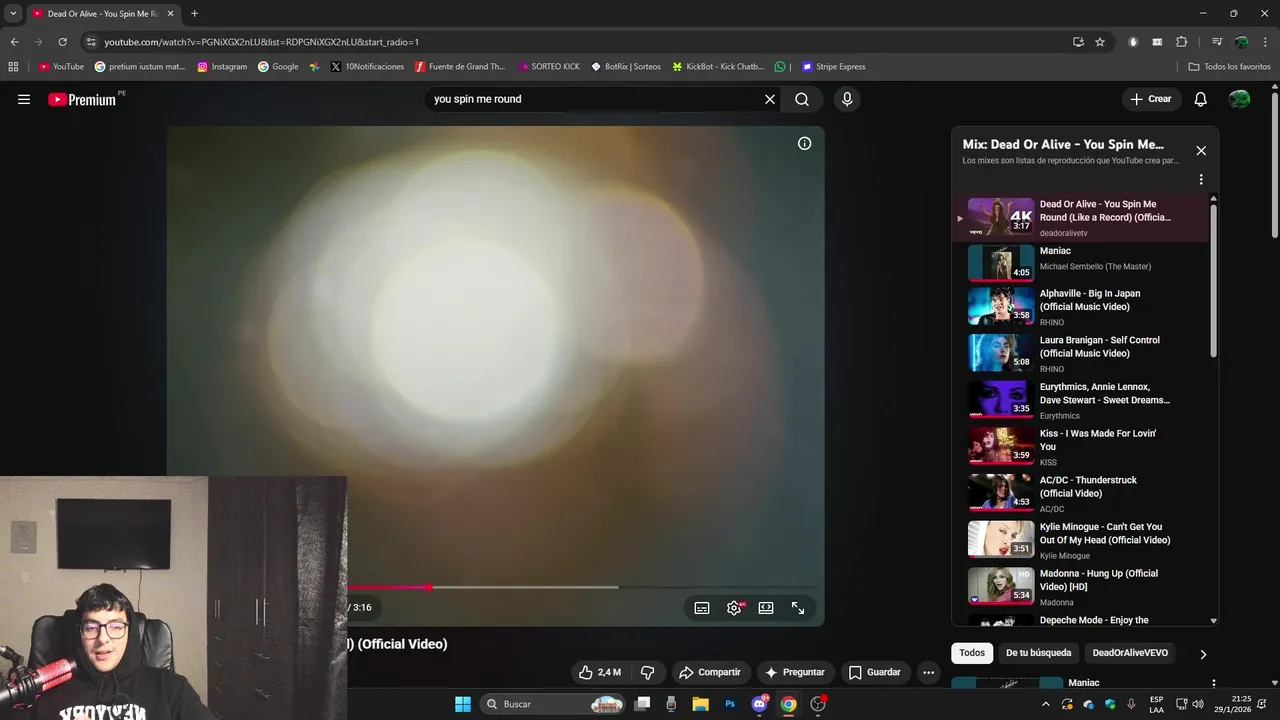Select the DeadOrAliveVEVO chip

tap(1130, 653)
